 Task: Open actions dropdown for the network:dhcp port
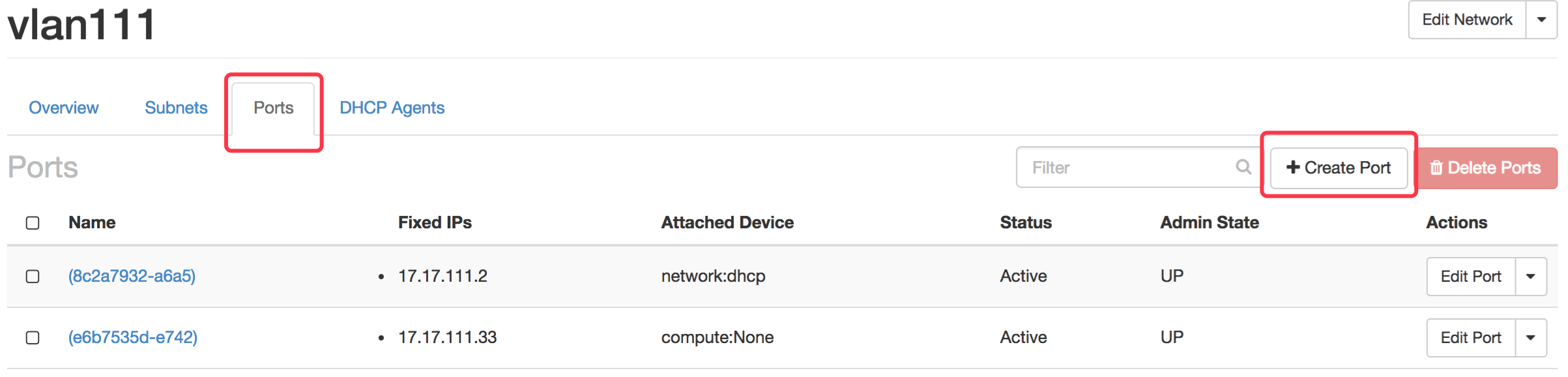(x=1531, y=277)
